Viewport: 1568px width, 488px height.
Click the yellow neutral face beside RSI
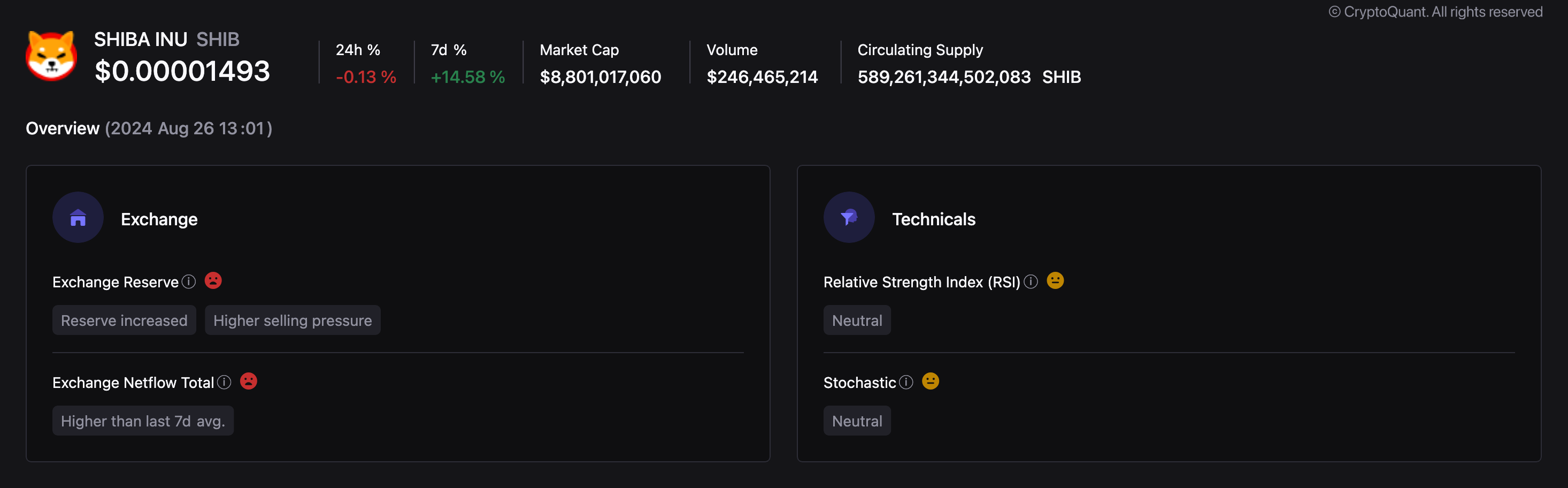(1055, 280)
